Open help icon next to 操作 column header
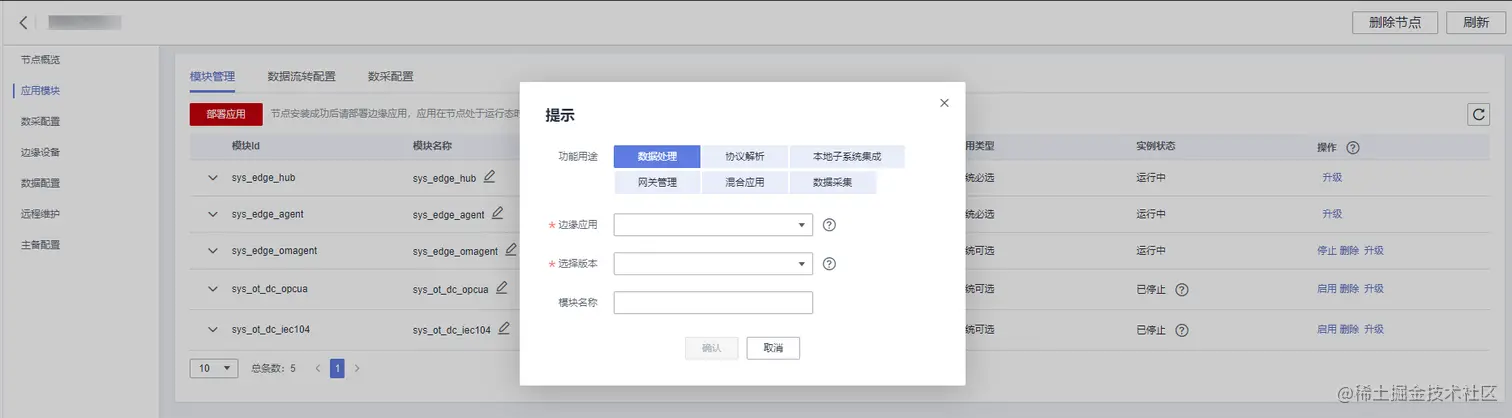1512x418 pixels. tap(1353, 147)
